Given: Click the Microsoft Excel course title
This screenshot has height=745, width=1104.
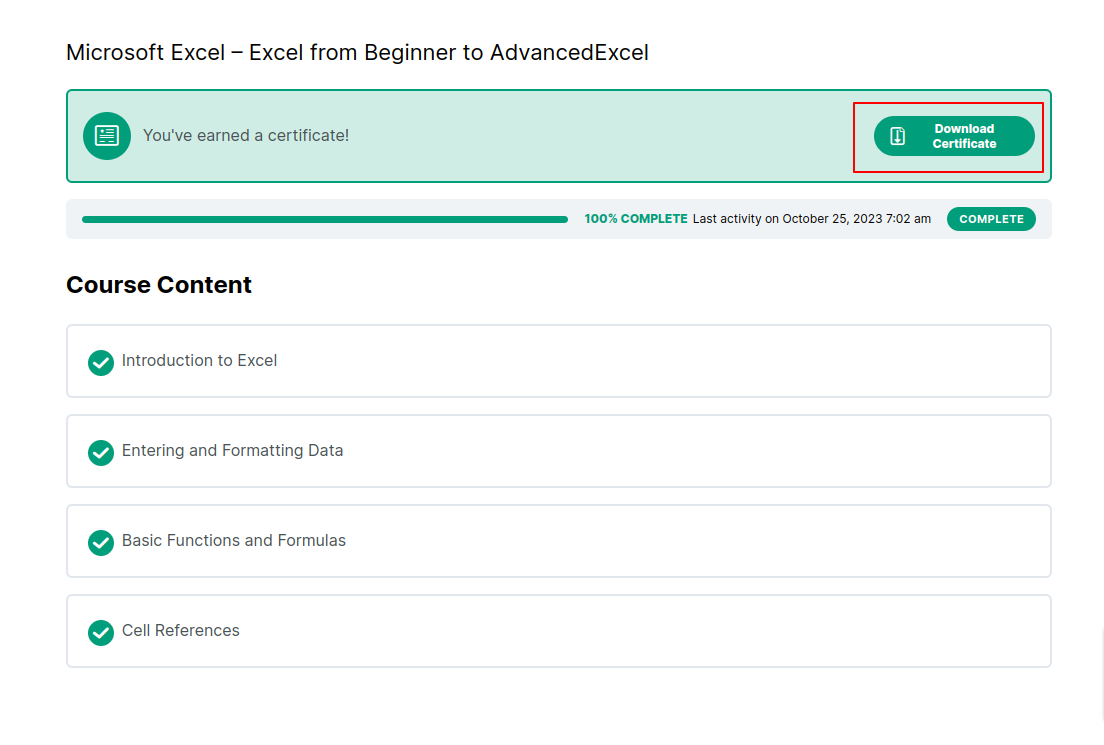Looking at the screenshot, I should [357, 53].
